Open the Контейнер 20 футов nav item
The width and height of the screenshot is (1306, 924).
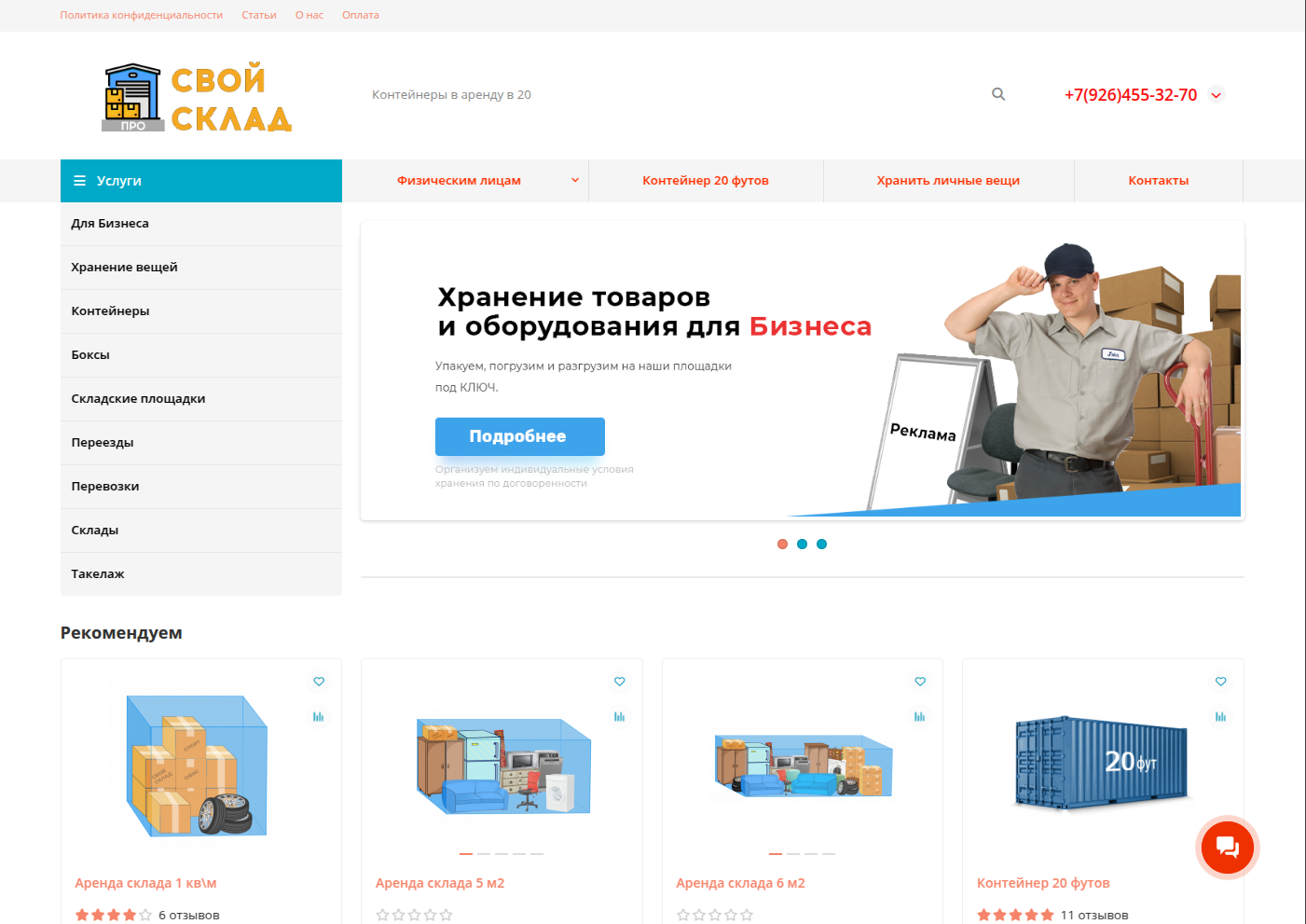[705, 181]
